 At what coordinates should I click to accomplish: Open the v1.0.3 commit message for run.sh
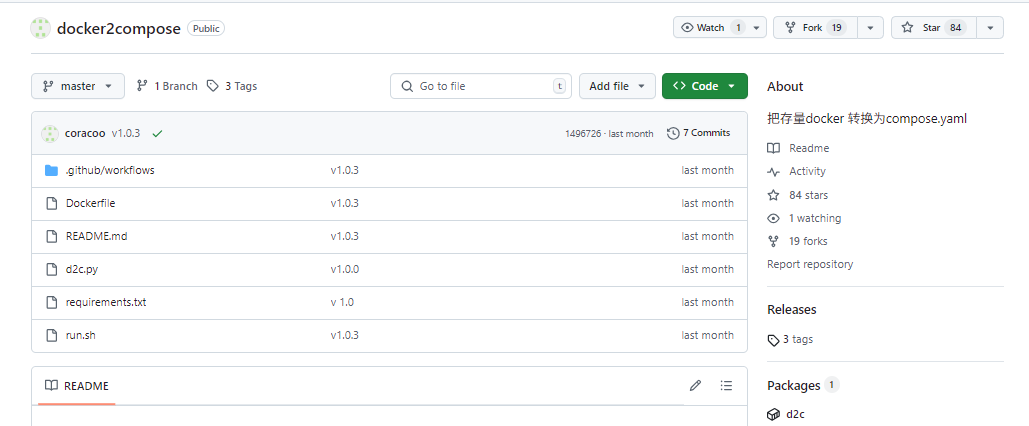click(x=345, y=335)
